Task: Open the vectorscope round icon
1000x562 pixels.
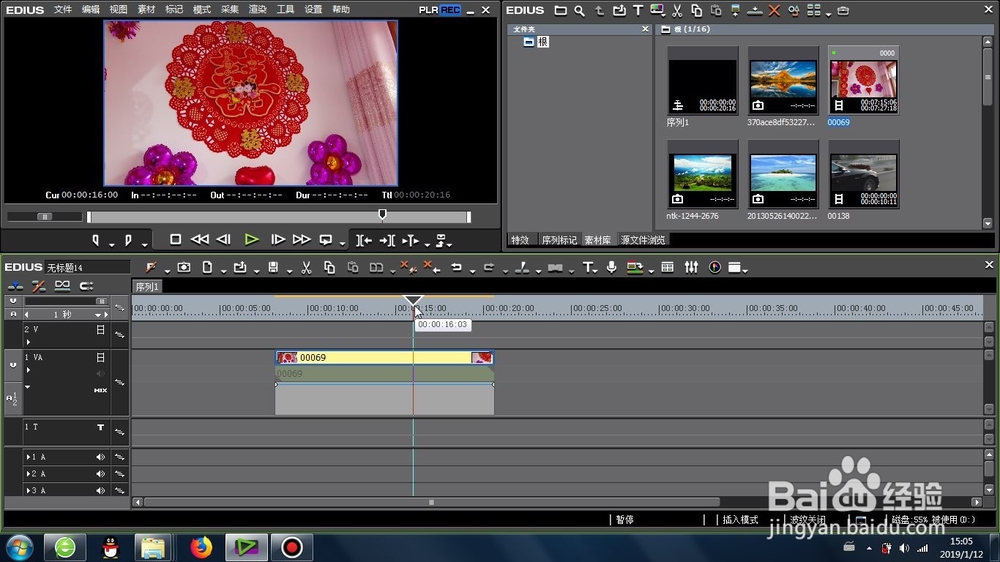Action: [715, 267]
